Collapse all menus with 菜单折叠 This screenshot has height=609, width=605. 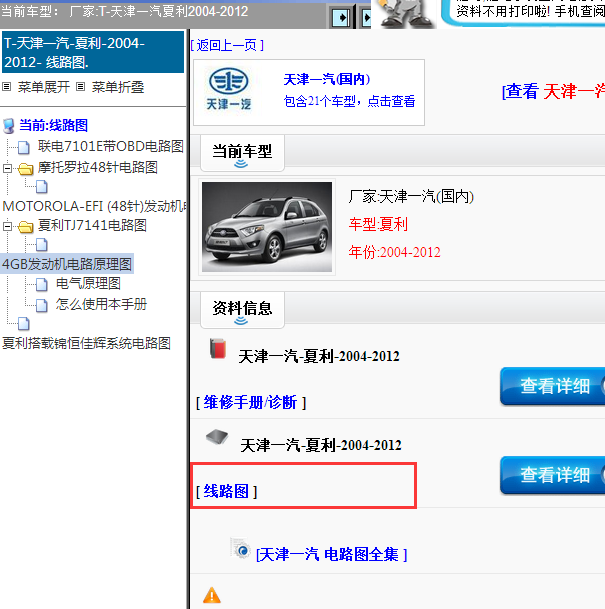pos(118,87)
